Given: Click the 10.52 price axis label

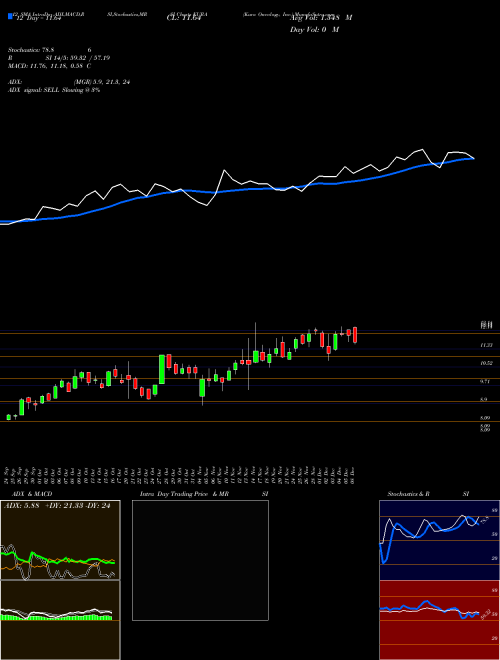Looking at the screenshot, I should click(486, 363).
